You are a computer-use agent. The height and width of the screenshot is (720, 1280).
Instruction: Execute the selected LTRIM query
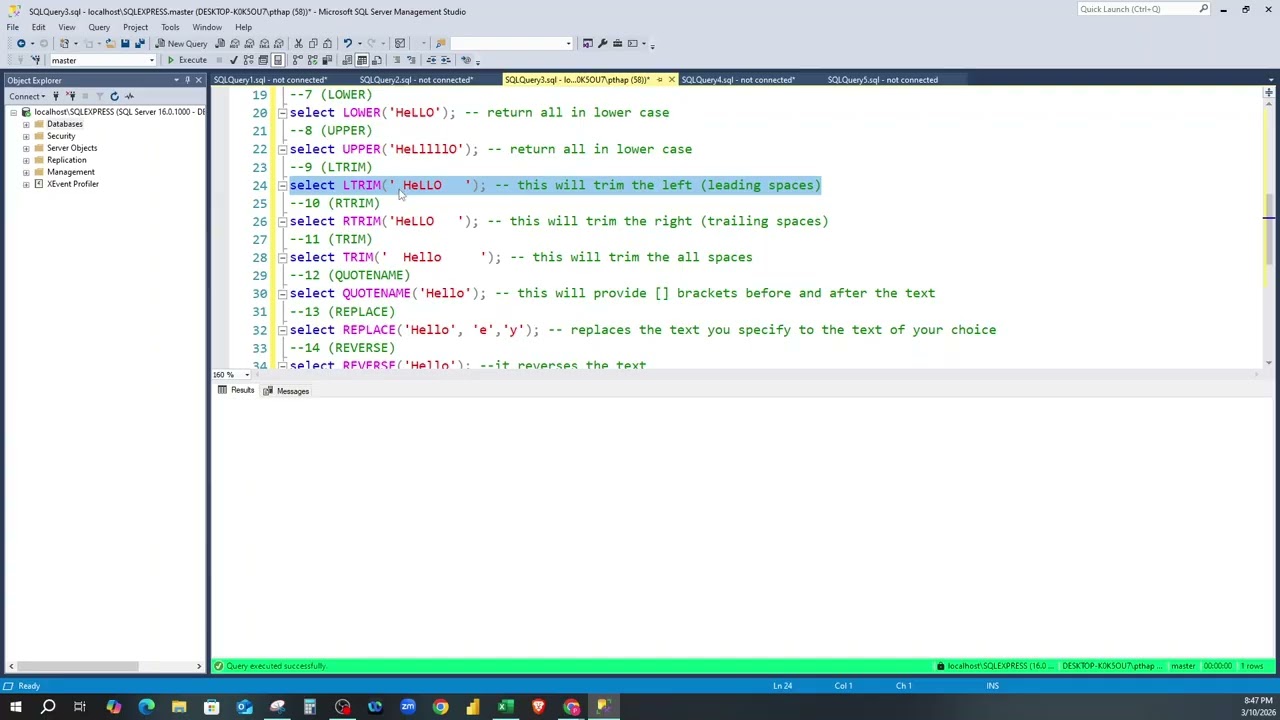(x=187, y=60)
